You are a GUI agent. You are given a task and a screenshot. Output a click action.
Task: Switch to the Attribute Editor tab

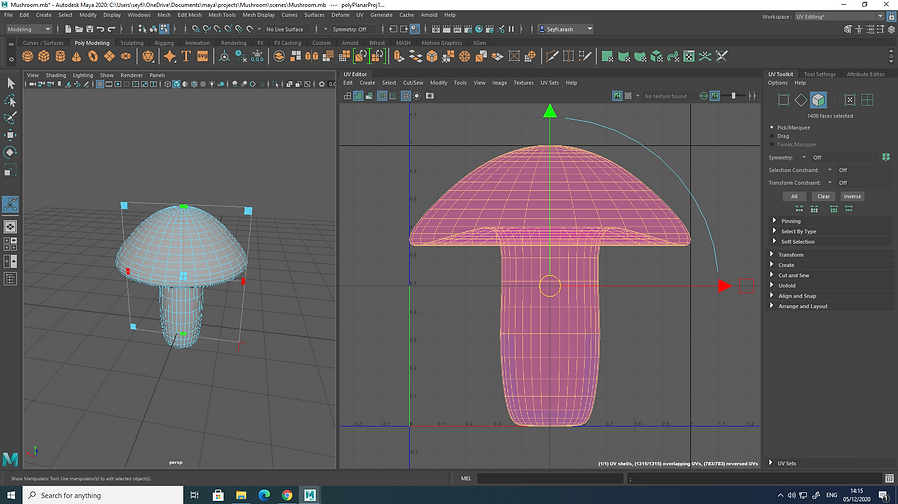coord(865,74)
